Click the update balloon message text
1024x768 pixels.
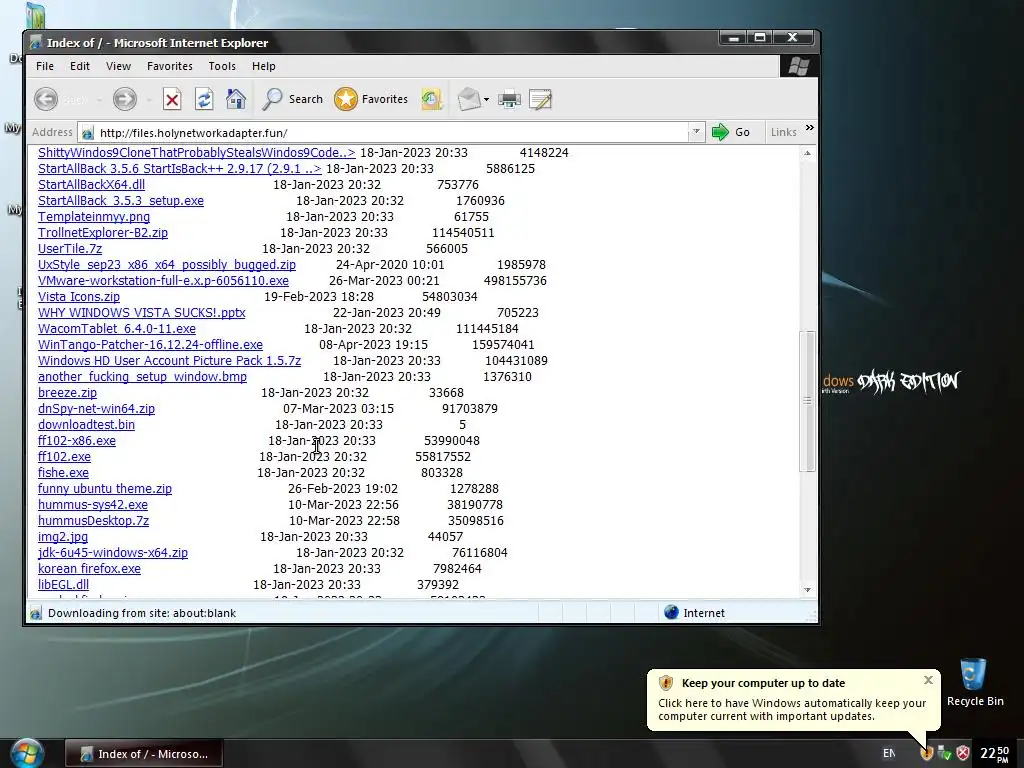tap(792, 710)
